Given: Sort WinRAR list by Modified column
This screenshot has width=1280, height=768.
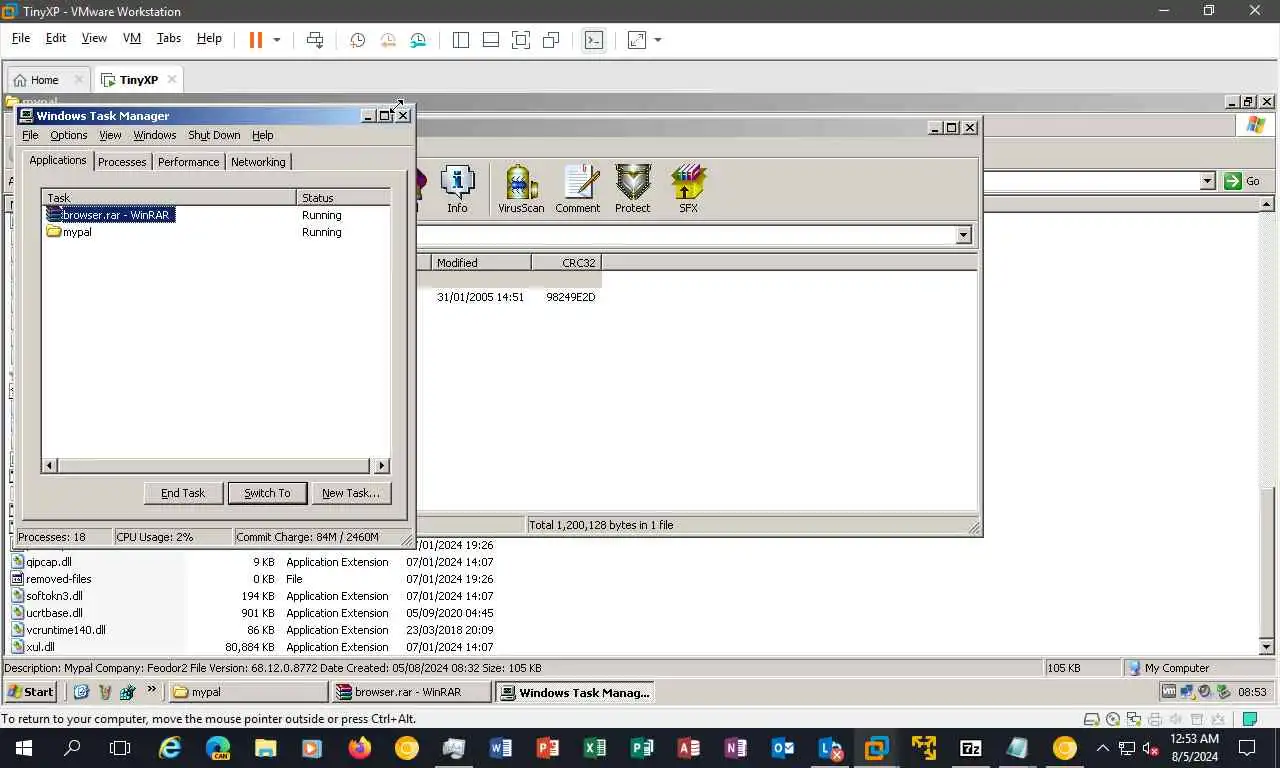Looking at the screenshot, I should point(481,263).
